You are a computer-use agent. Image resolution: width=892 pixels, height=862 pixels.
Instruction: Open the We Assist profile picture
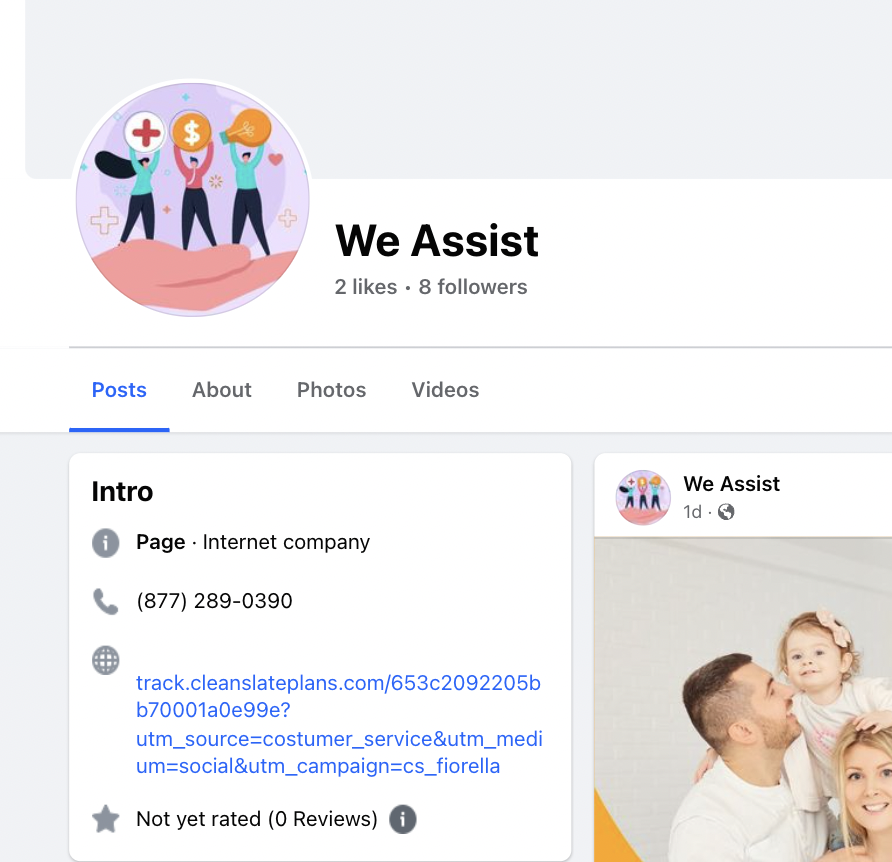(x=192, y=199)
